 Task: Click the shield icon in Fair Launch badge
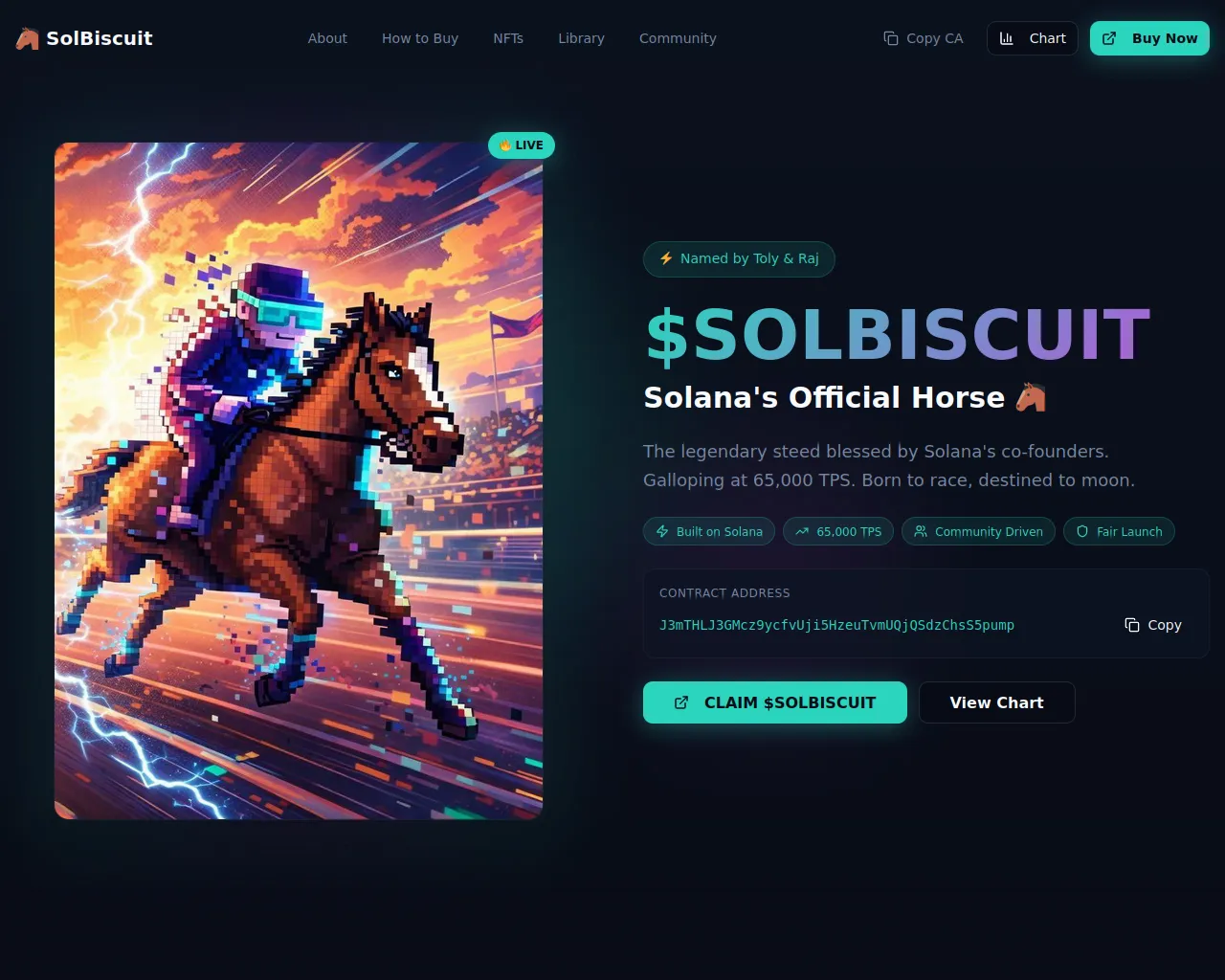(1082, 531)
